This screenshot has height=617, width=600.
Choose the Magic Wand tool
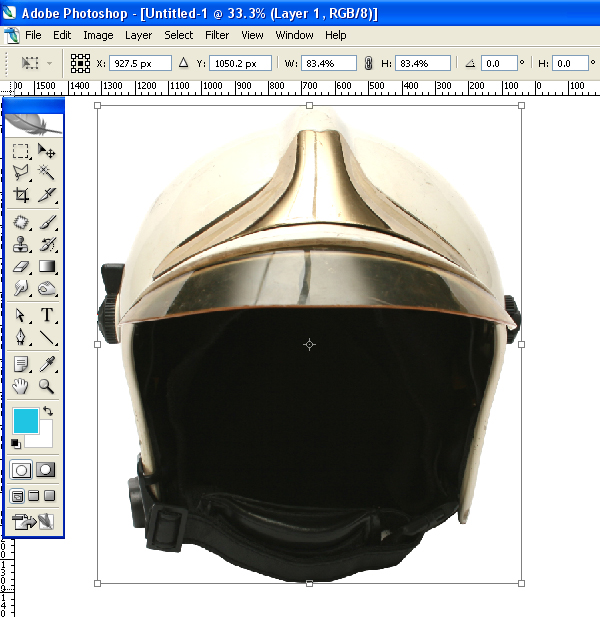click(x=46, y=173)
